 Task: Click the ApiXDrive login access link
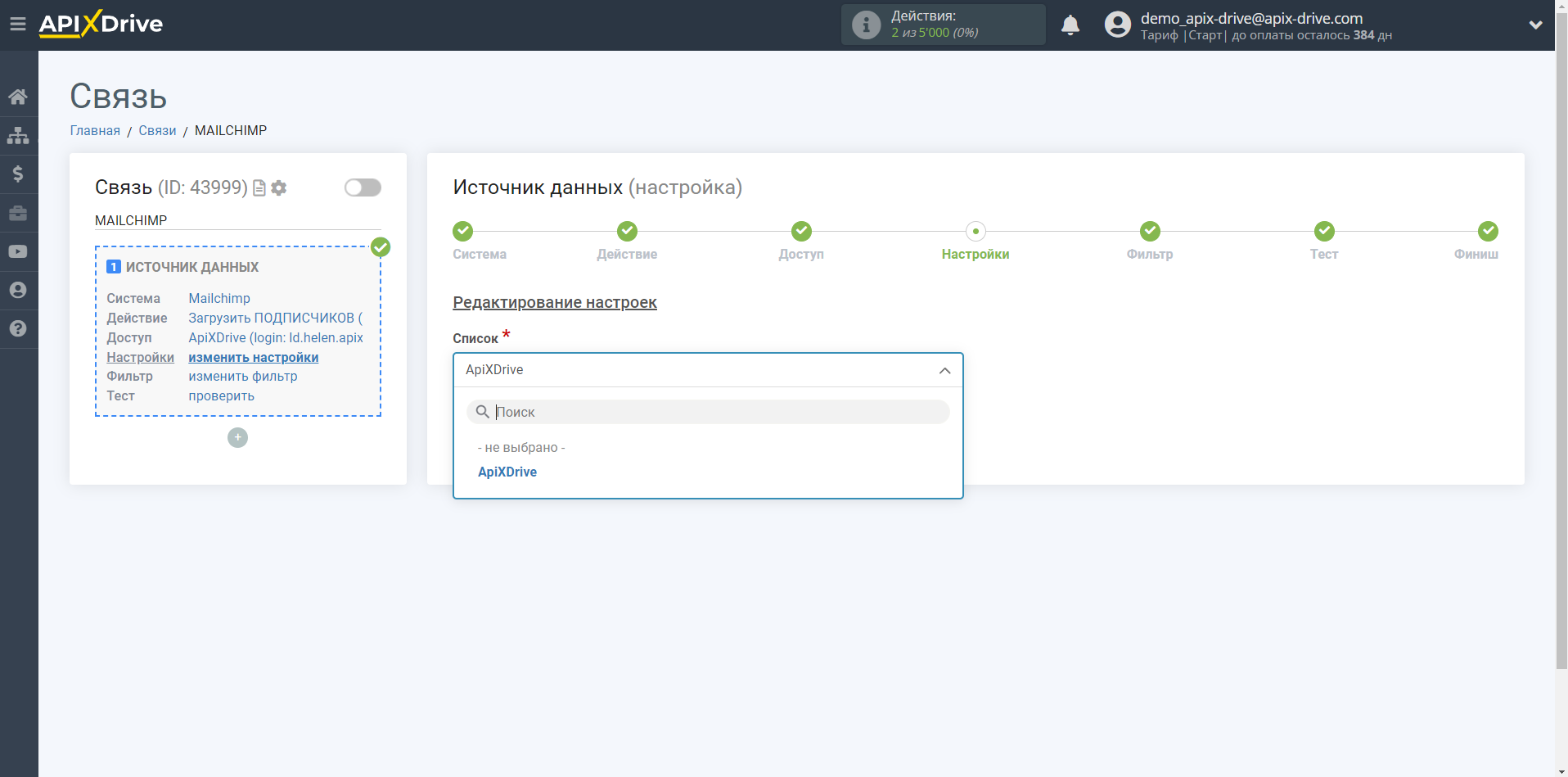(x=276, y=338)
